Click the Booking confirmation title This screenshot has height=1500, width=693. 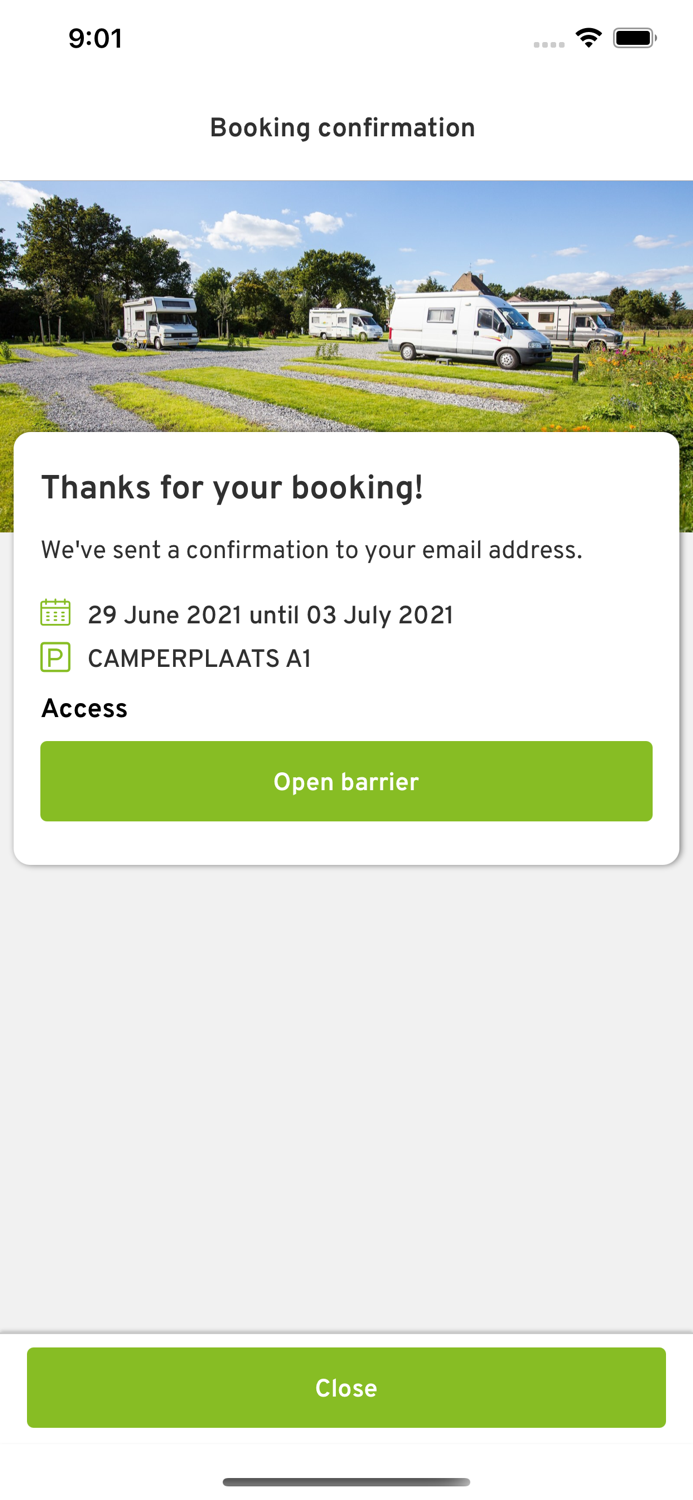point(342,128)
